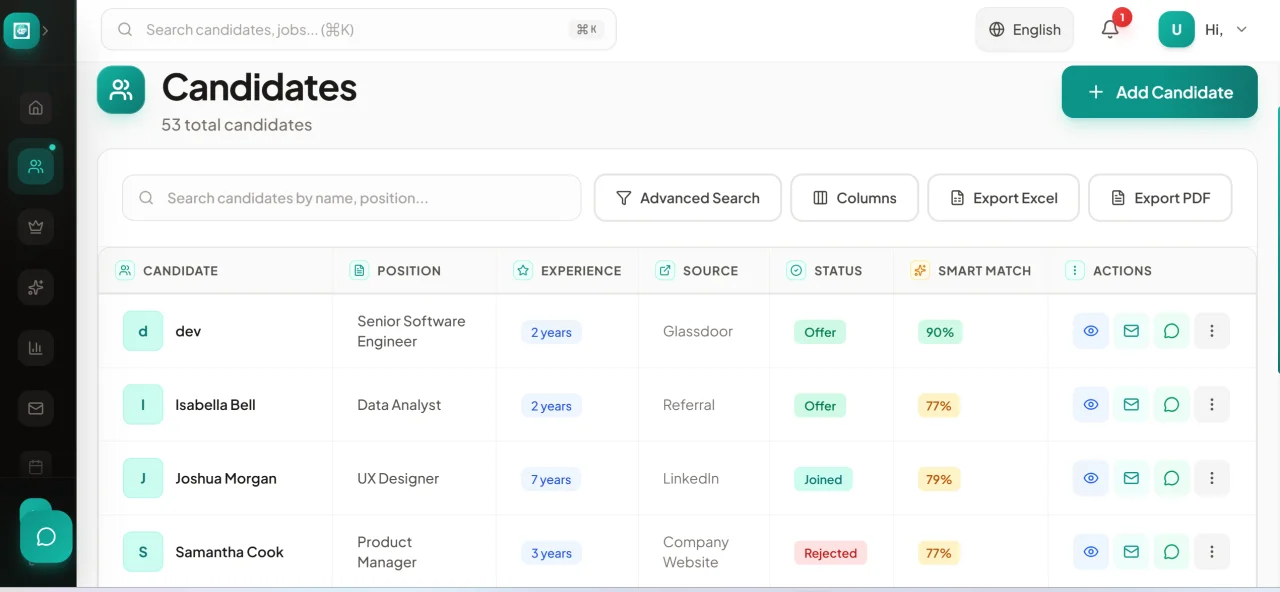This screenshot has height=592, width=1280.
Task: Open the notifications bell
Action: coord(1110,29)
